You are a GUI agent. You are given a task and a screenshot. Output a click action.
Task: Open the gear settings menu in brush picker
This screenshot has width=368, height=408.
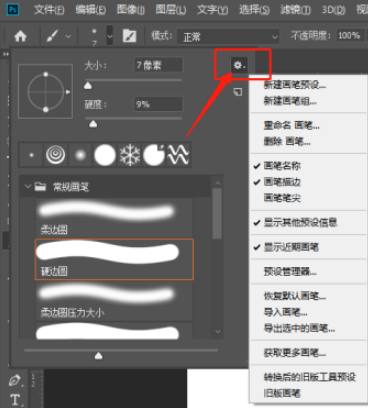[239, 65]
